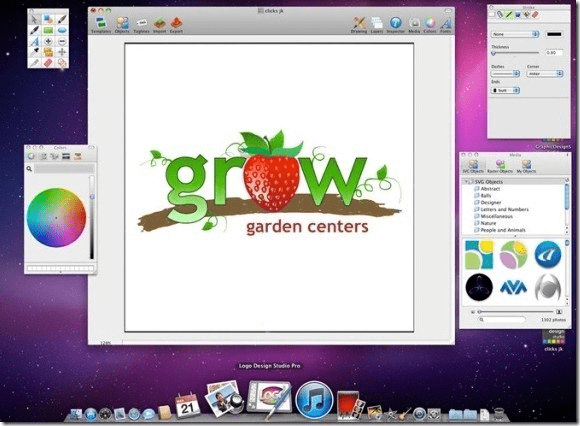580x426 pixels.
Task: Select the green and purple circle logo thumbnail
Action: point(513,255)
